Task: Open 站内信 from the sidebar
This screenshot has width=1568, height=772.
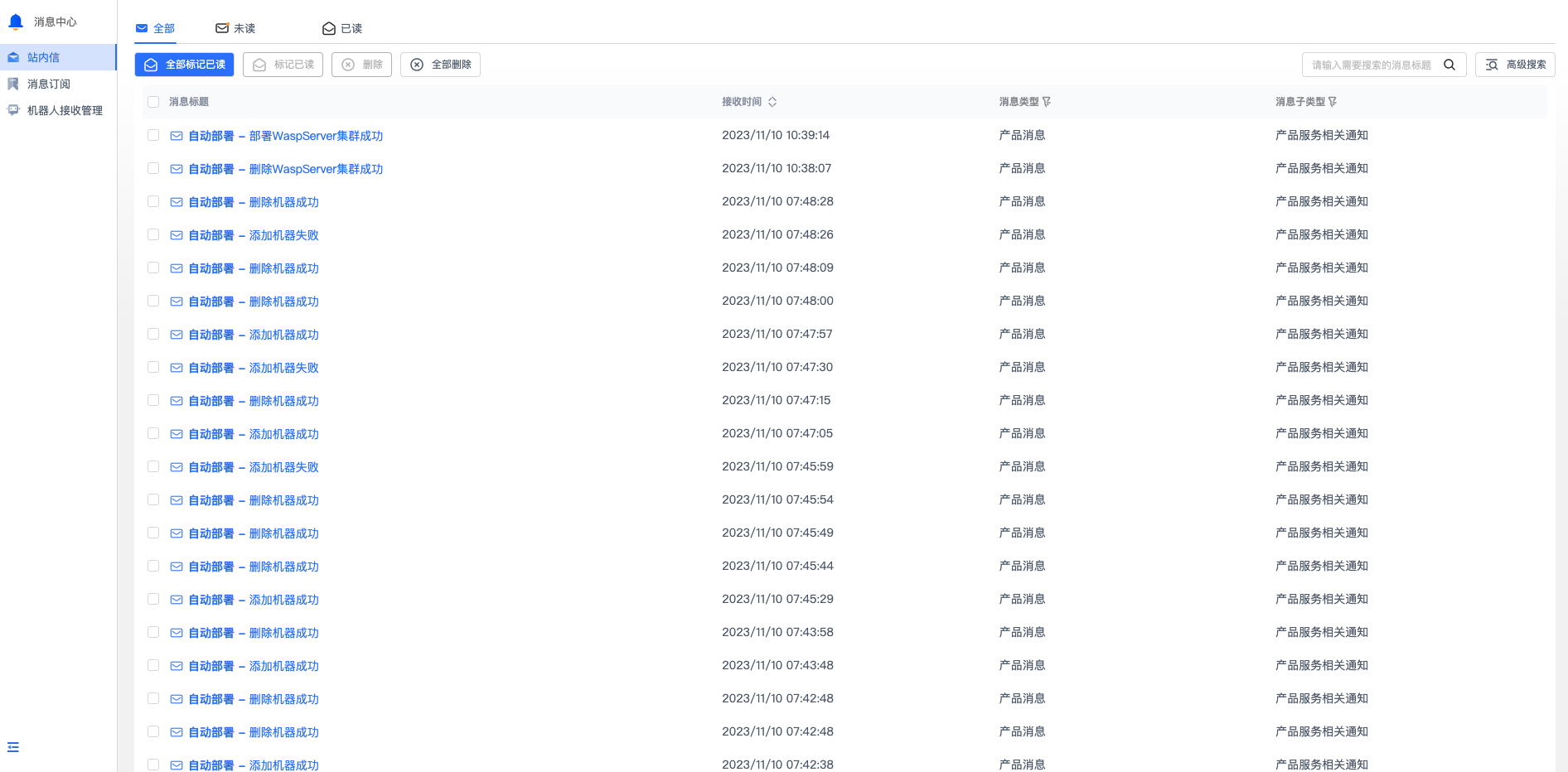Action: click(x=43, y=57)
